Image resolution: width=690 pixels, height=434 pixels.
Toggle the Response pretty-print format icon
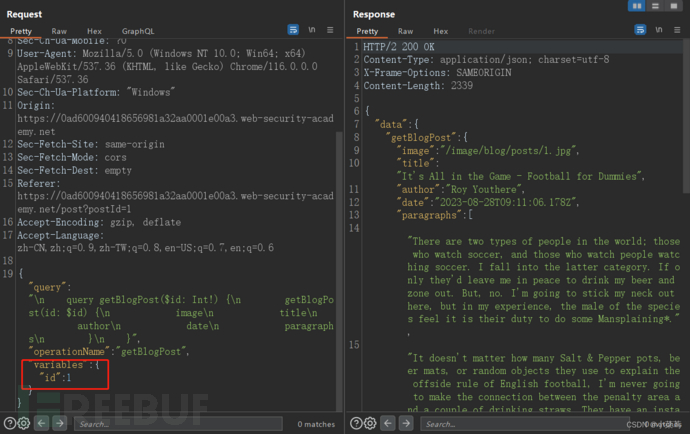tap(637, 31)
